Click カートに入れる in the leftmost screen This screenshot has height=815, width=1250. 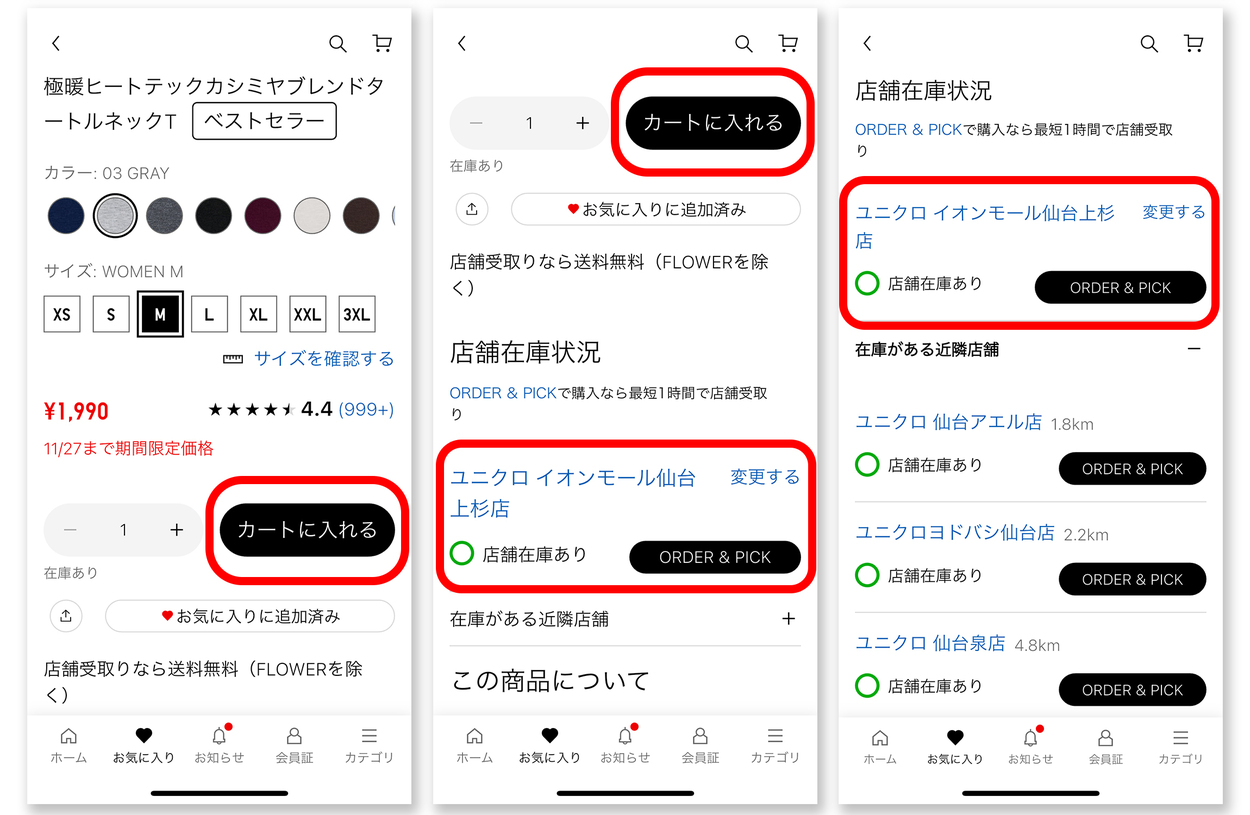pyautogui.click(x=307, y=530)
